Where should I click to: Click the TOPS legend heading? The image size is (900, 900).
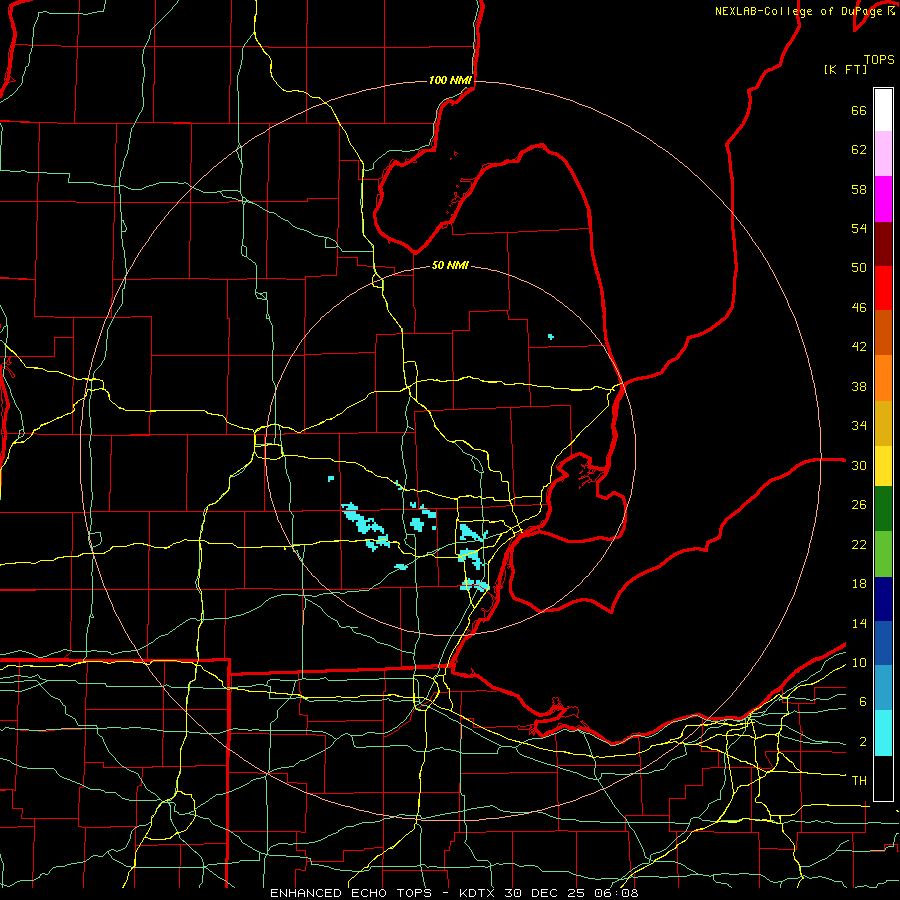[x=879, y=60]
